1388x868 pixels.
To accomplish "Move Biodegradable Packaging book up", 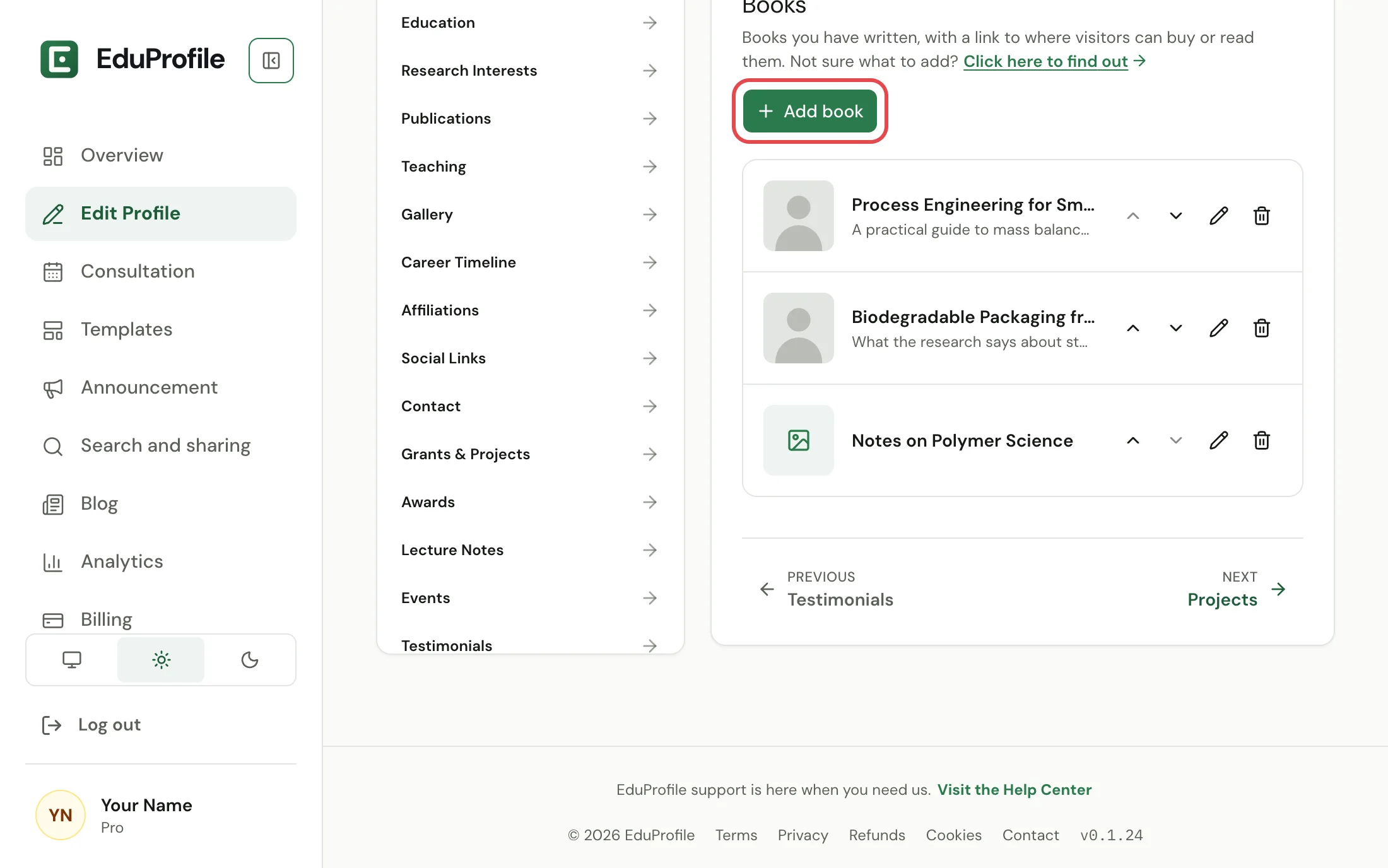I will click(1133, 328).
